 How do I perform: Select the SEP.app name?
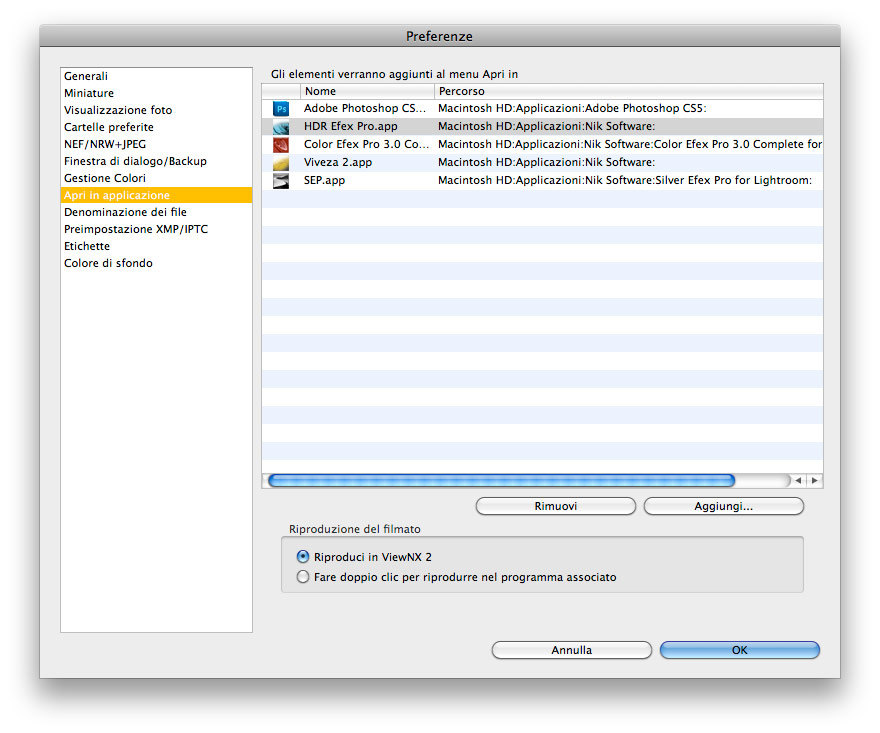pyautogui.click(x=324, y=180)
